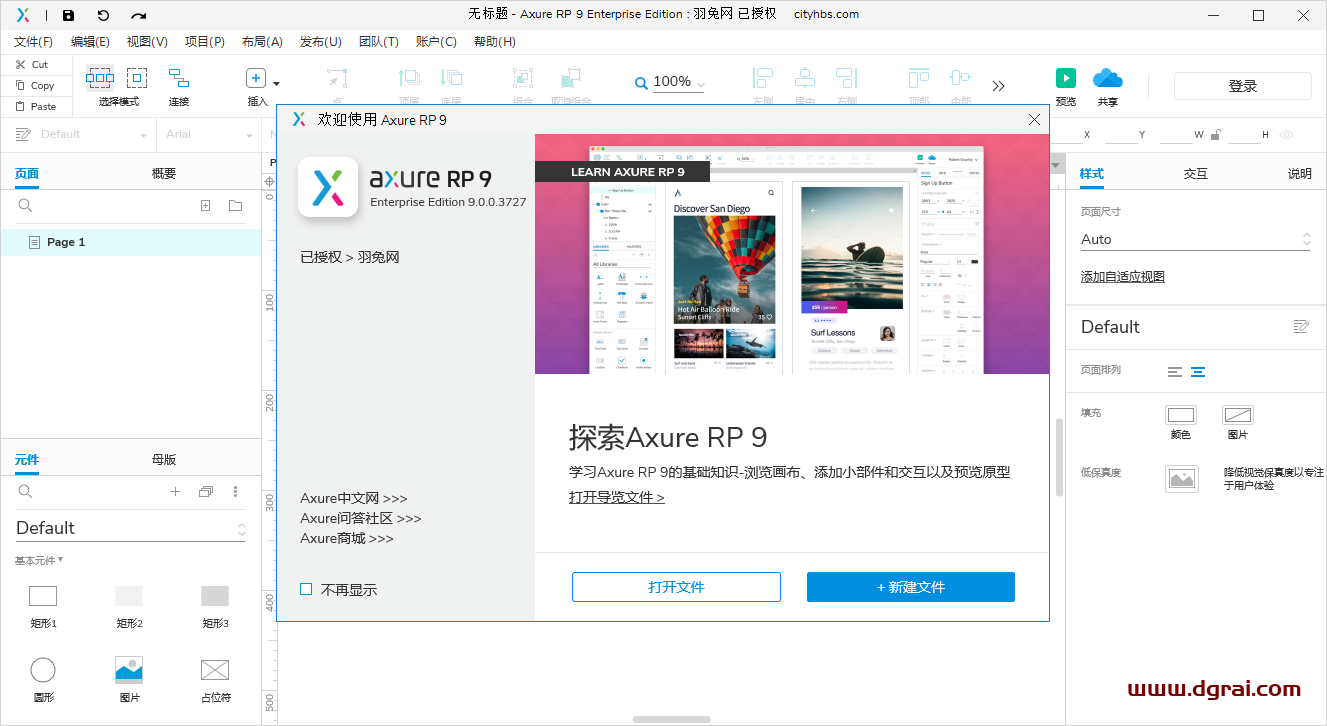This screenshot has width=1327, height=726.
Task: Click the 新建文件 button
Action: [x=910, y=587]
